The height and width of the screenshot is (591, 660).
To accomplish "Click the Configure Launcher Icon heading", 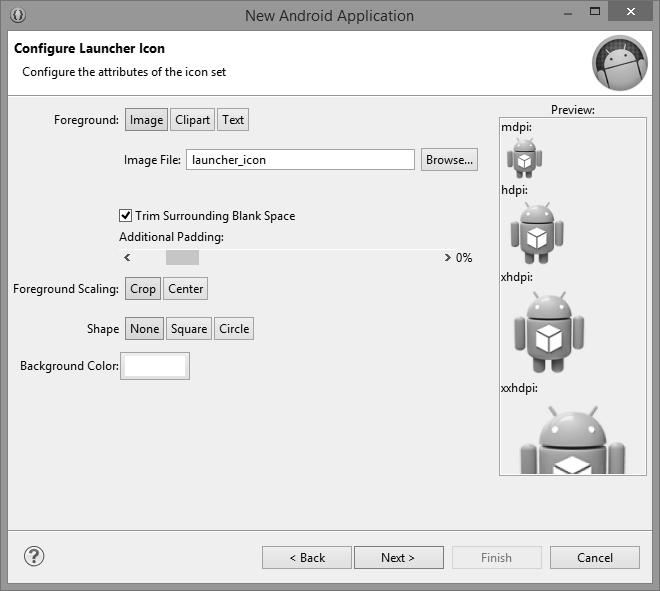I will pos(89,48).
